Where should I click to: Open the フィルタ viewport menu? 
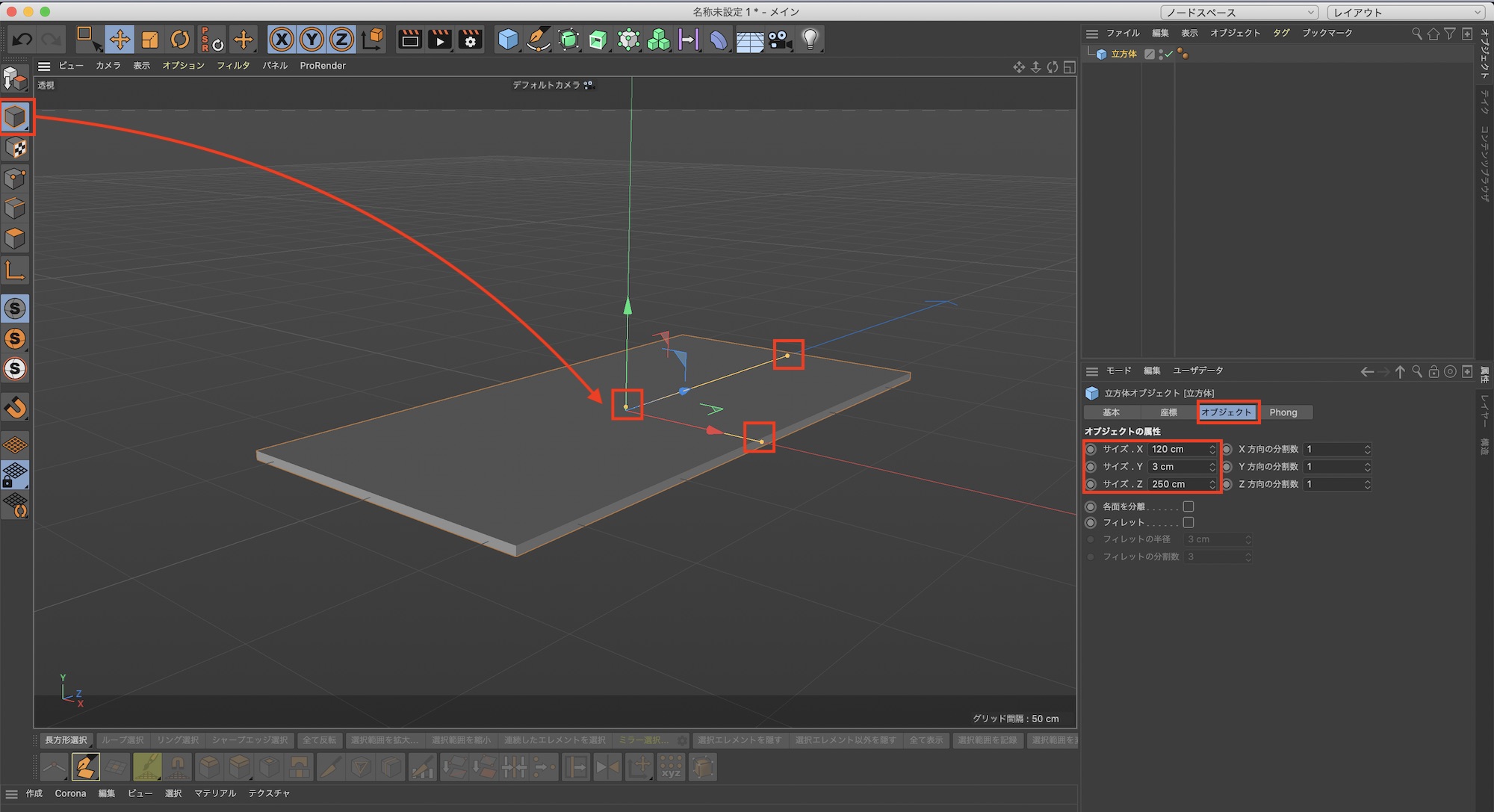[233, 66]
